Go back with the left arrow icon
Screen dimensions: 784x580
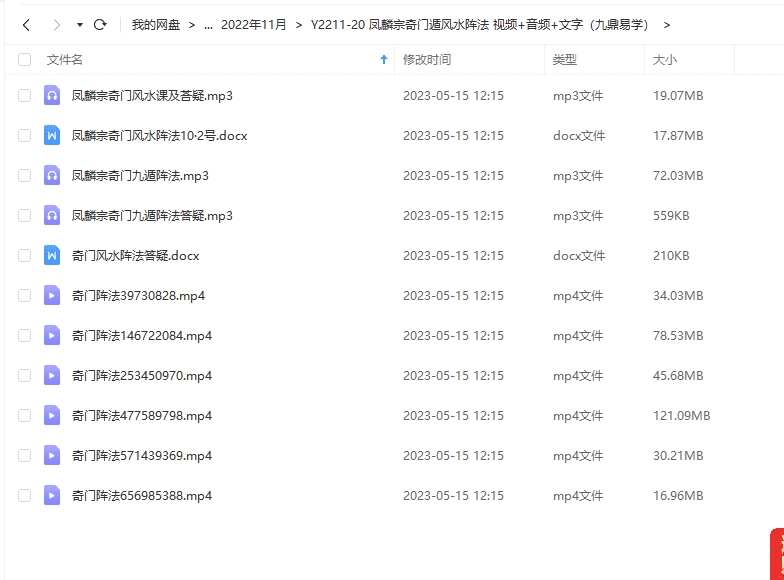pyautogui.click(x=26, y=24)
